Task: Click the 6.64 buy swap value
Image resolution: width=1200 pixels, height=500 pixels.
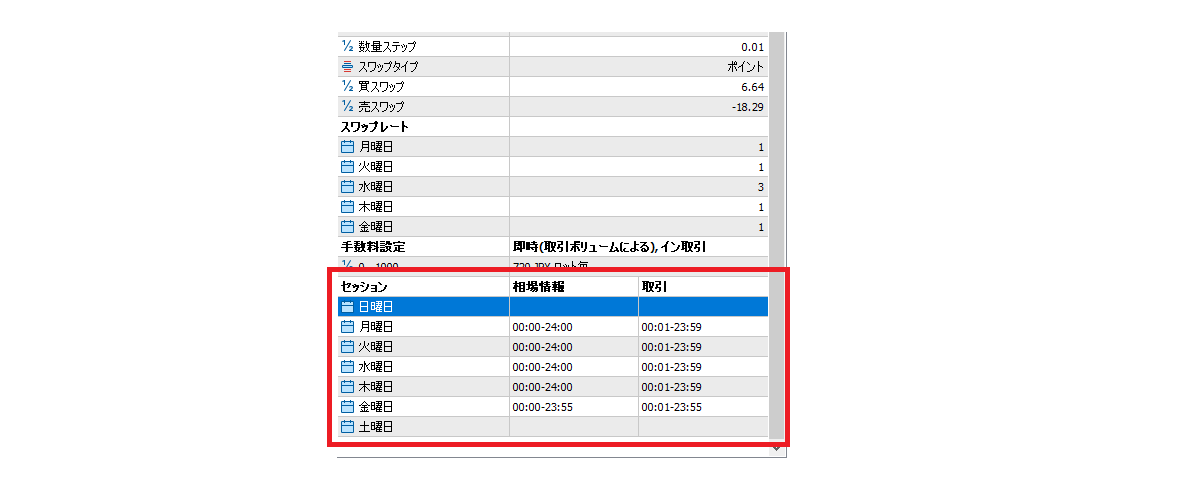Action: [752, 86]
